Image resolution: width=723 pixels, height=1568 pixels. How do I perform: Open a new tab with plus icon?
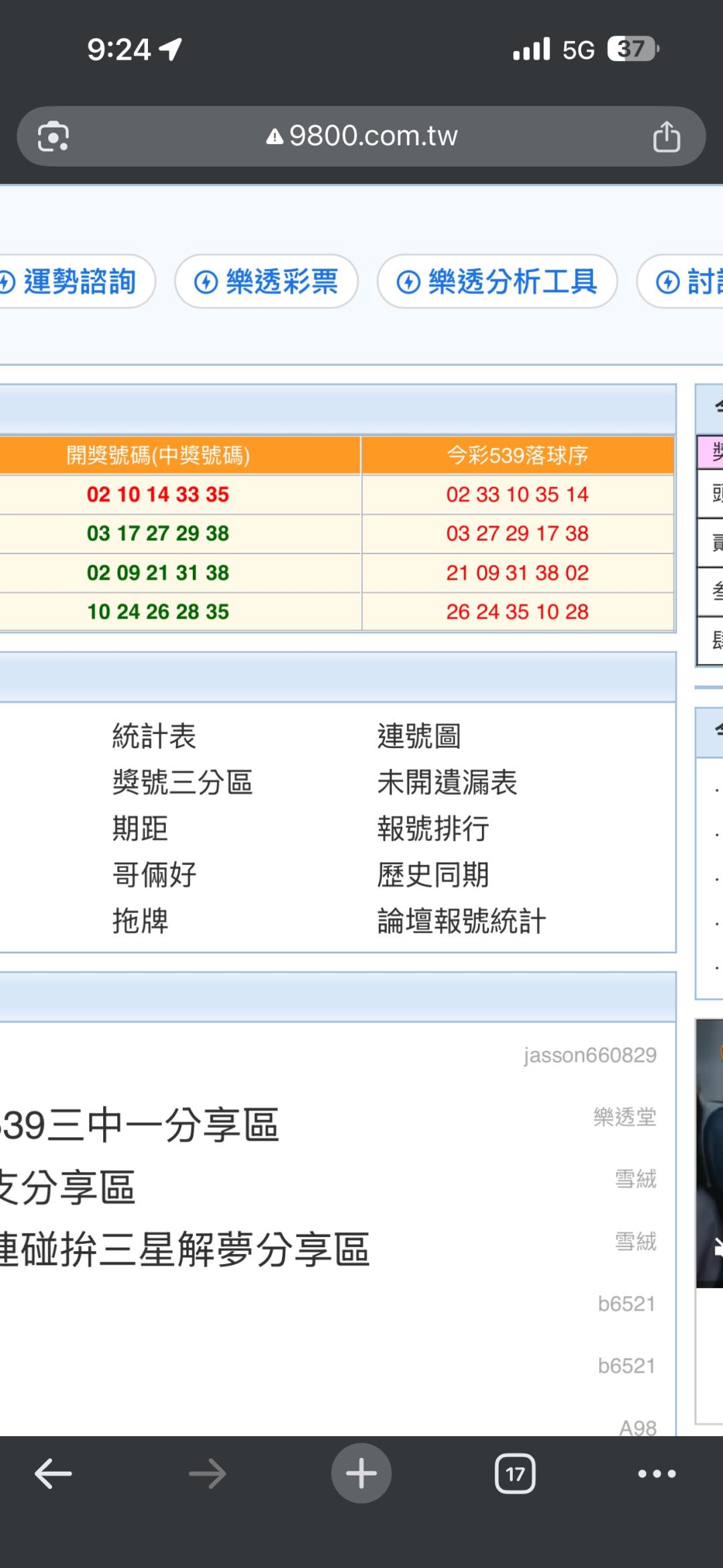361,1474
